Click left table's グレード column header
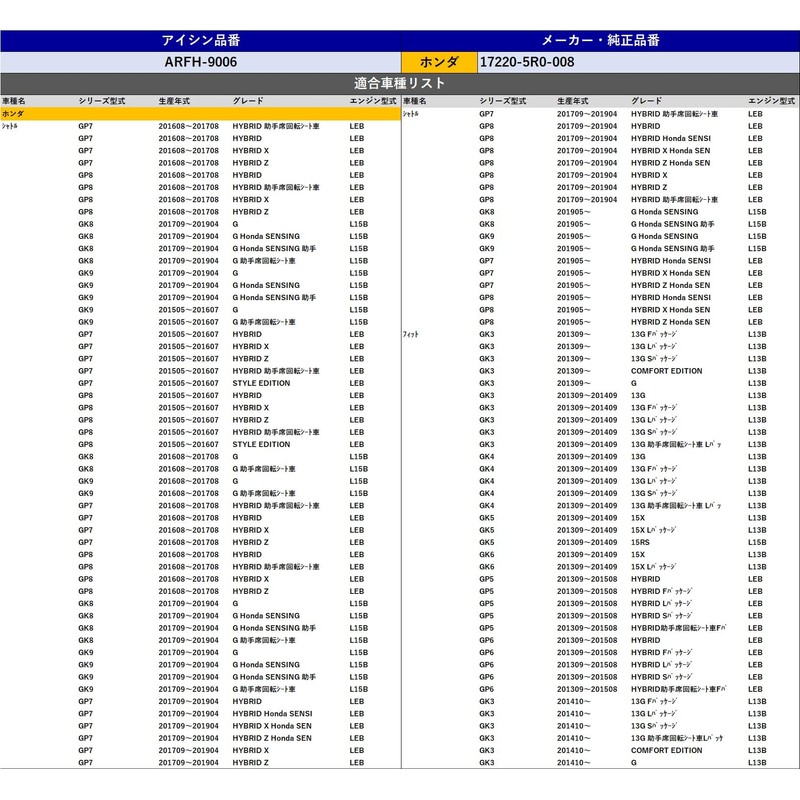Viewport: 800px width, 800px height. 248,102
